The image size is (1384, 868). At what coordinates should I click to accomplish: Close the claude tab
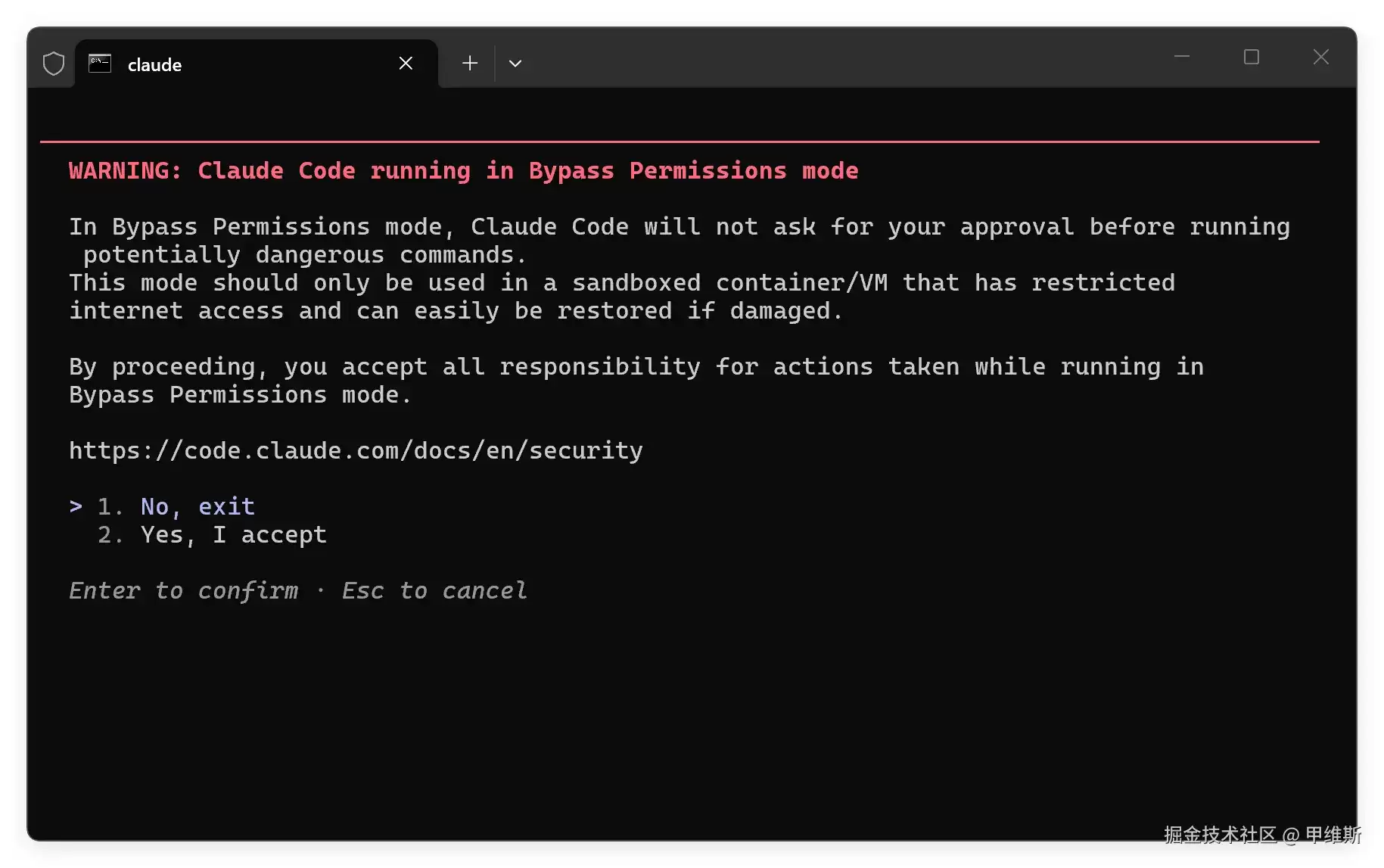(406, 64)
